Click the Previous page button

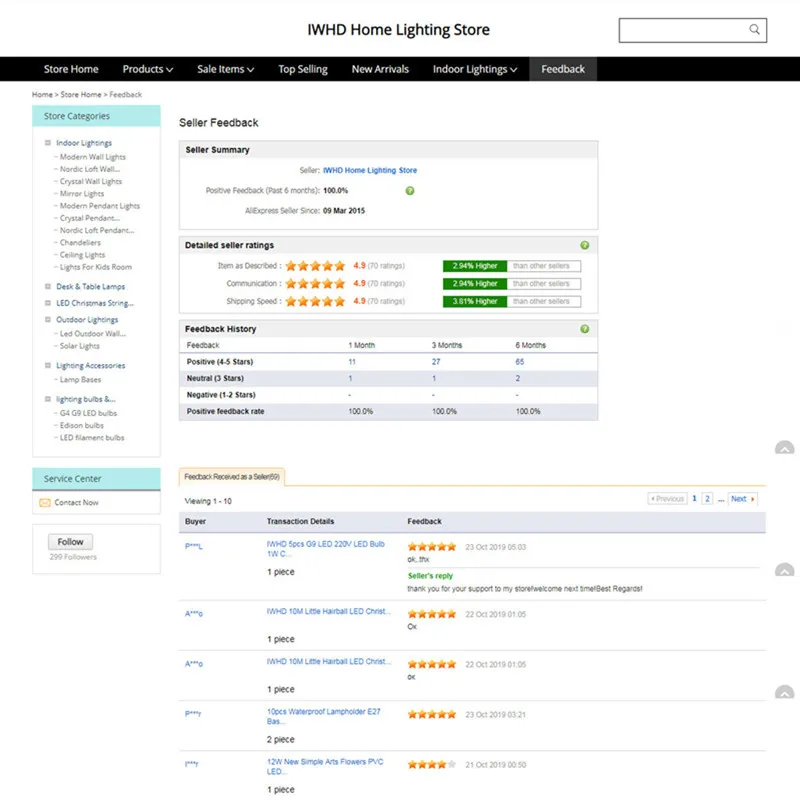tap(667, 499)
